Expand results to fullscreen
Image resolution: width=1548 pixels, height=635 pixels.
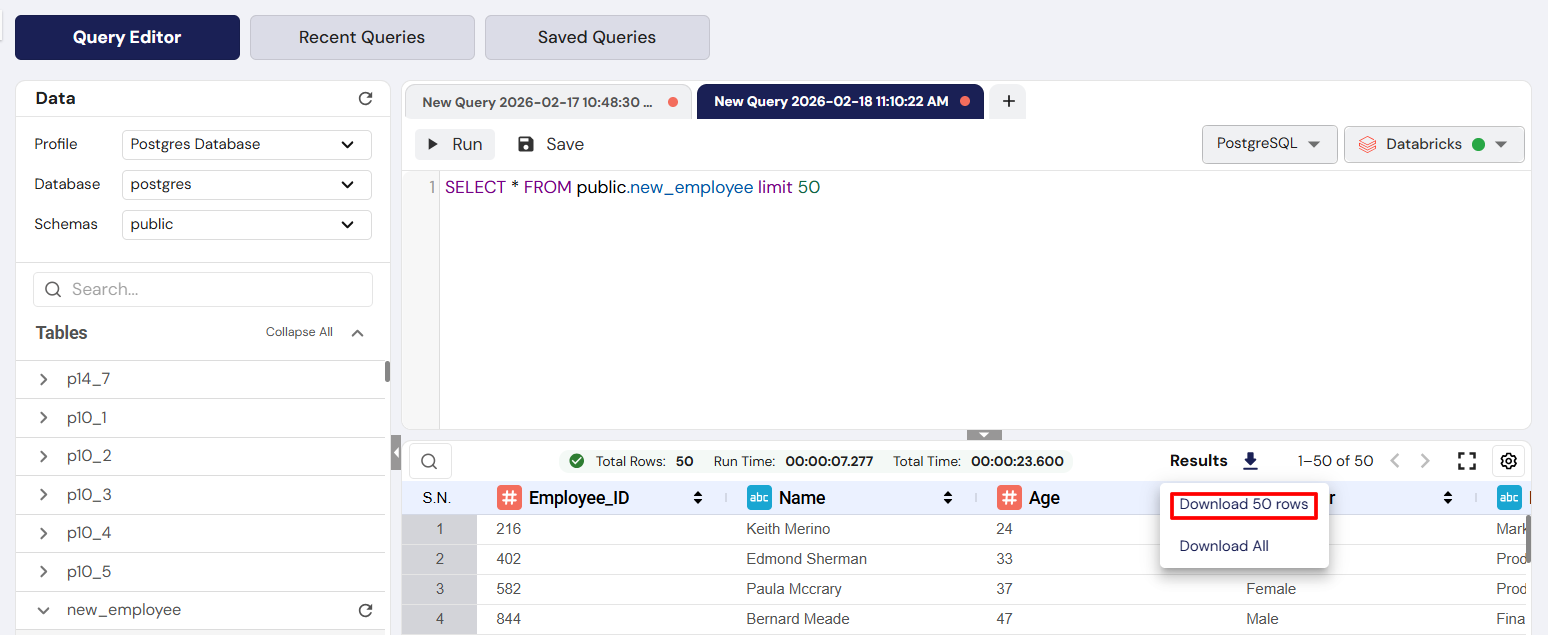click(1466, 461)
